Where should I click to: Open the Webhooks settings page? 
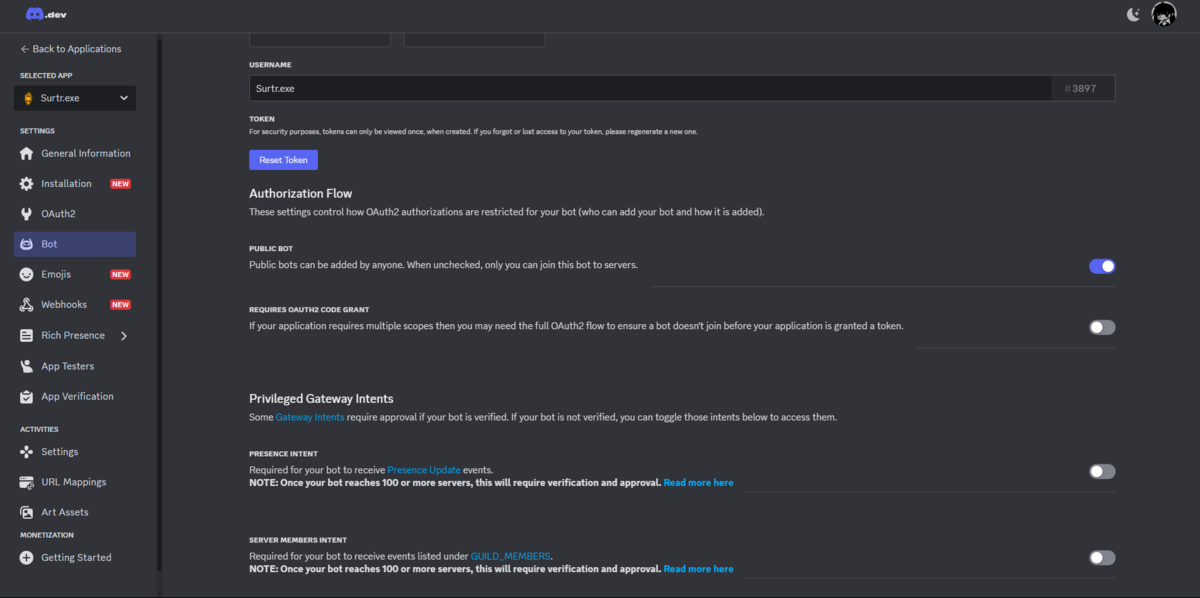coord(75,305)
